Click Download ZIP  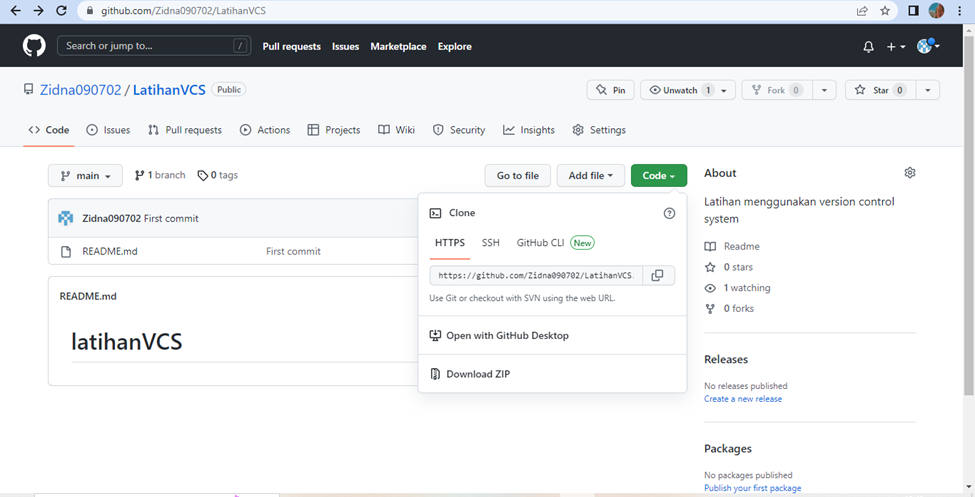click(470, 374)
